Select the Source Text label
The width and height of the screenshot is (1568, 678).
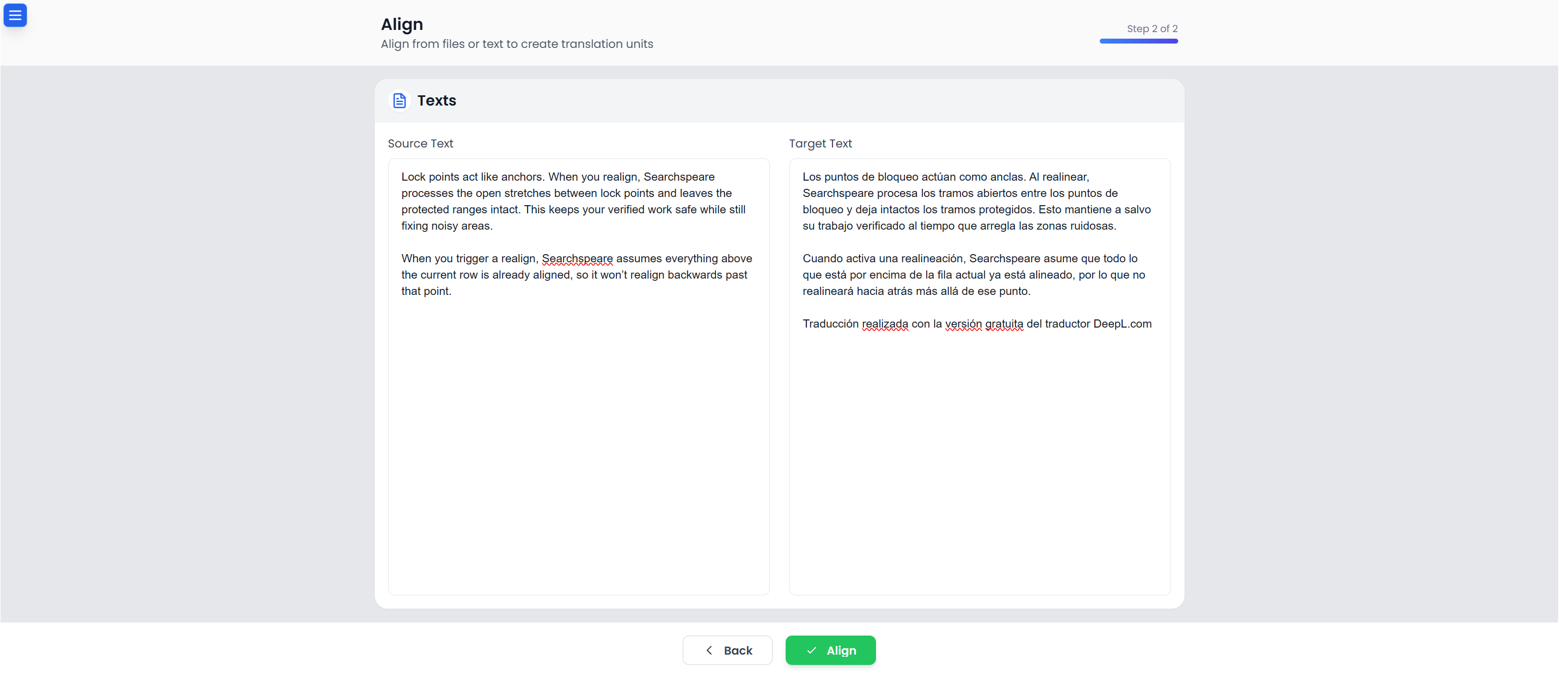(x=420, y=143)
